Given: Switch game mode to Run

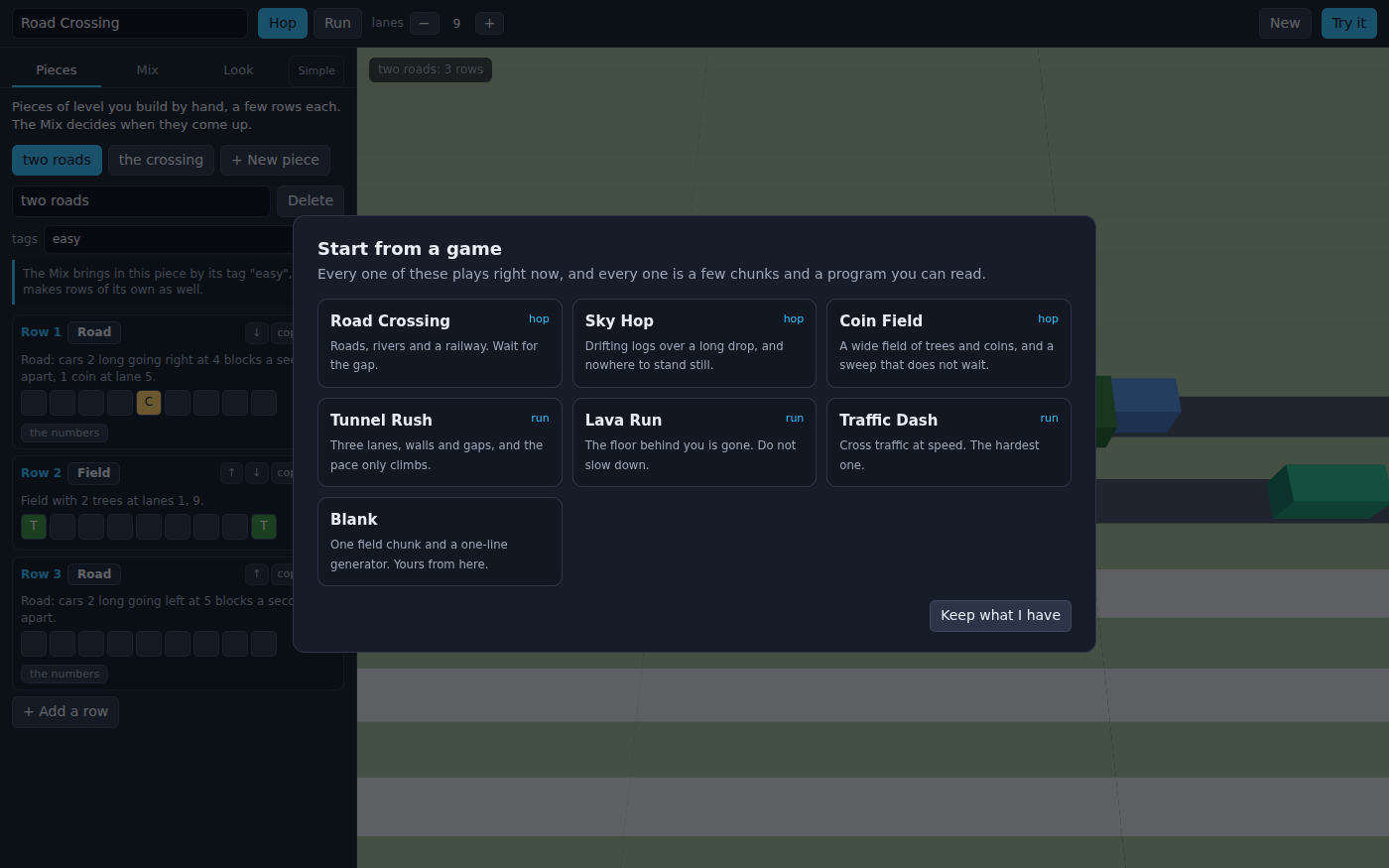Looking at the screenshot, I should pyautogui.click(x=337, y=24).
